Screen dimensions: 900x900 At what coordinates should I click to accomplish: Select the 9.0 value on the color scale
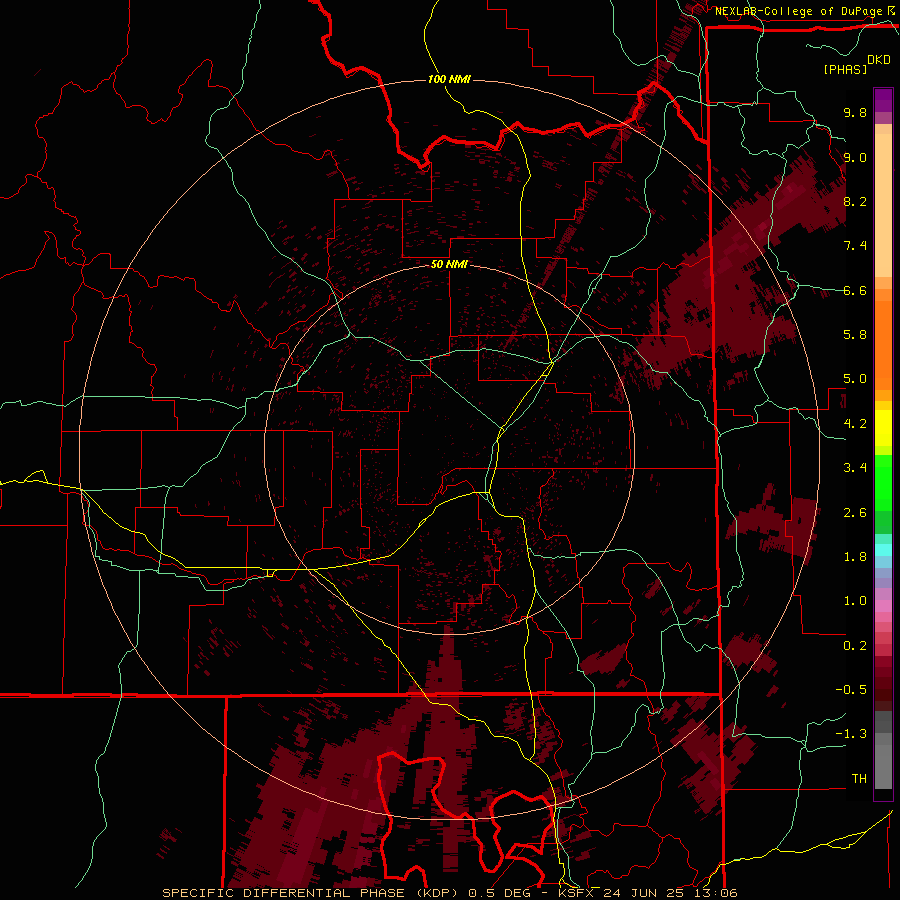[855, 157]
